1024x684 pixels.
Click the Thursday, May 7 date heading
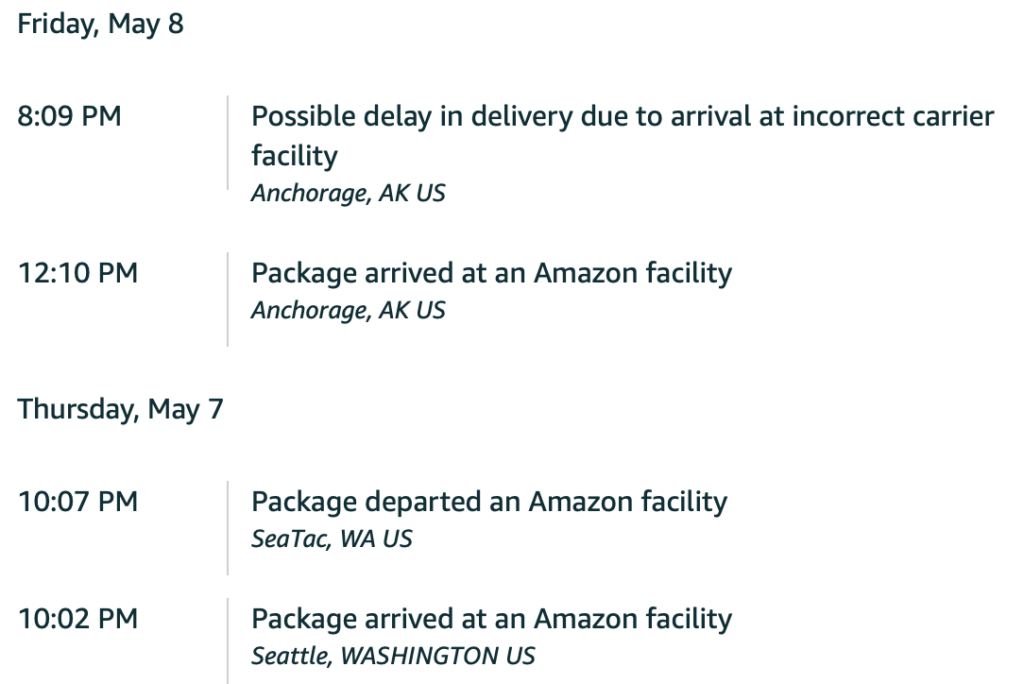pos(120,410)
